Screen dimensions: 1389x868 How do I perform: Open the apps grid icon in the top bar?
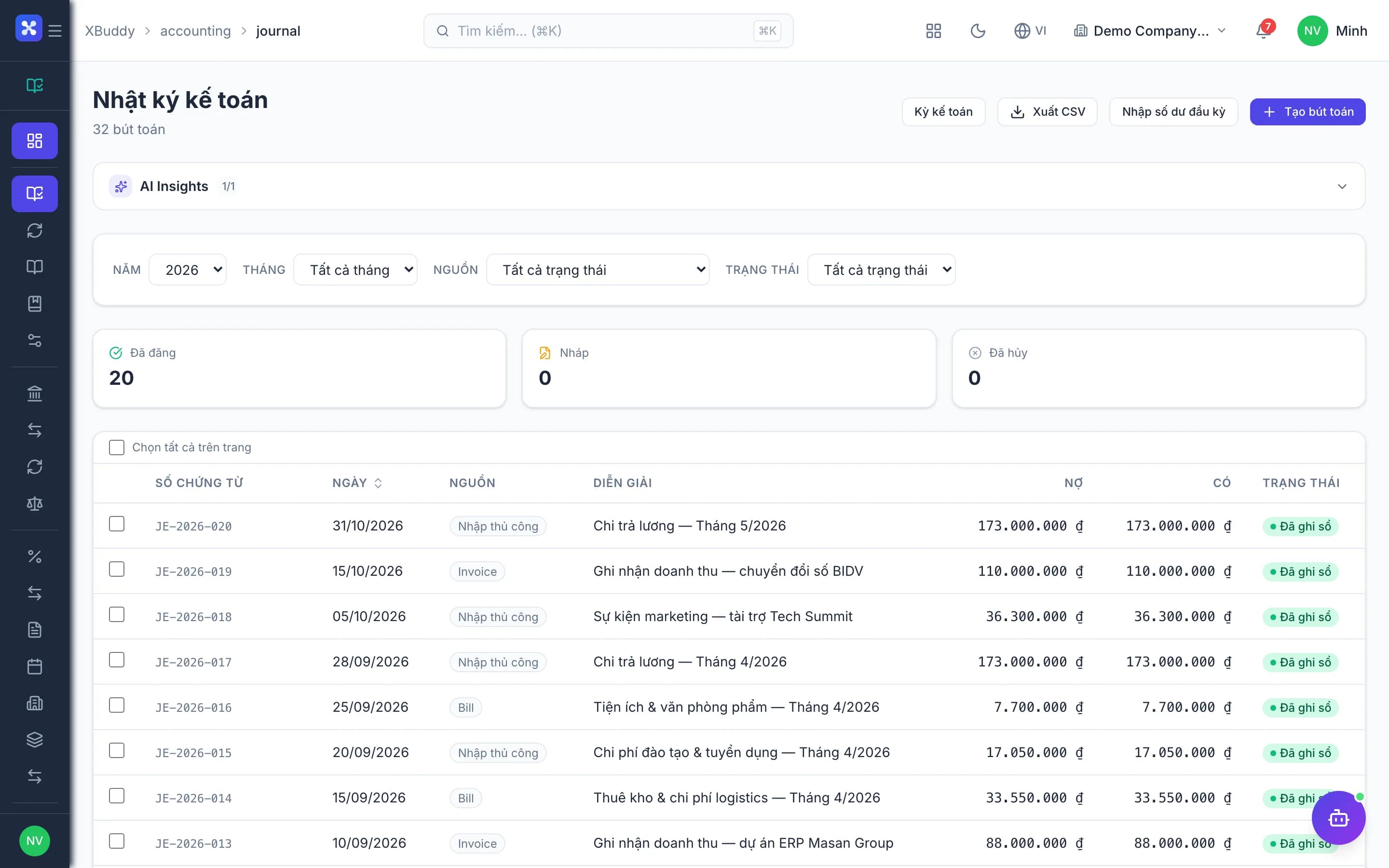point(934,31)
